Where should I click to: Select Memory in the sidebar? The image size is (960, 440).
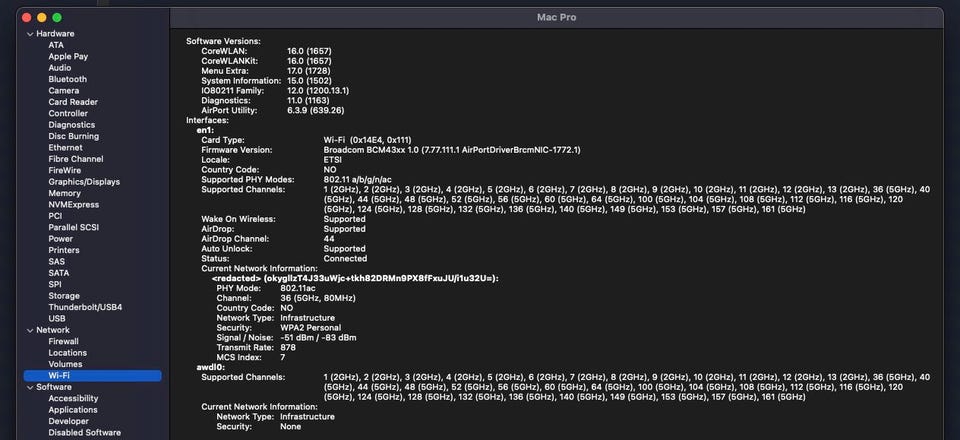pyautogui.click(x=64, y=193)
